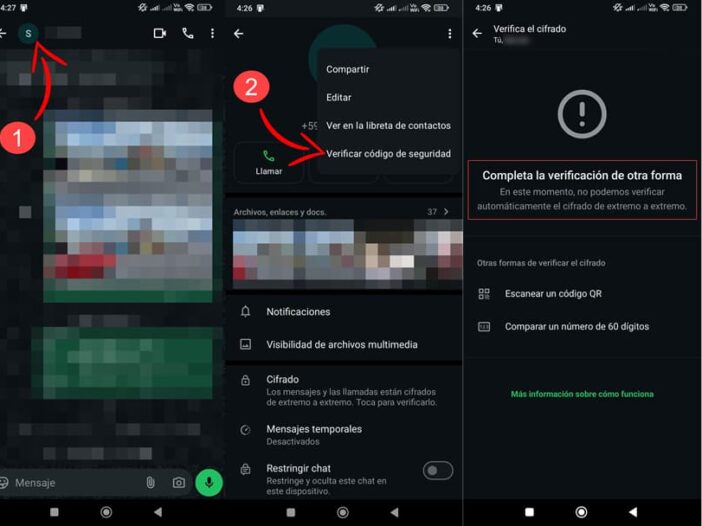Tap the QR code icon
Viewport: 702px width, 526px height.
click(x=484, y=294)
